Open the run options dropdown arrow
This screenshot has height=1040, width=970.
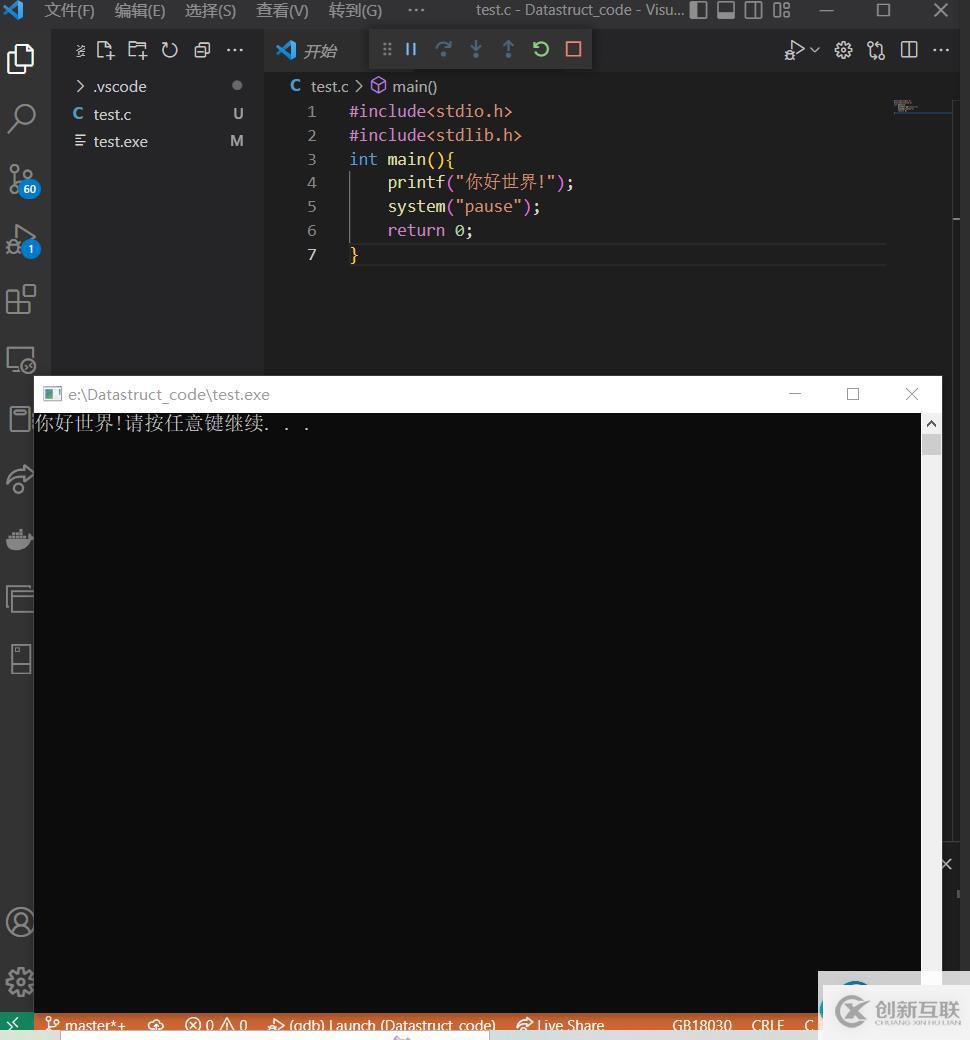(815, 50)
